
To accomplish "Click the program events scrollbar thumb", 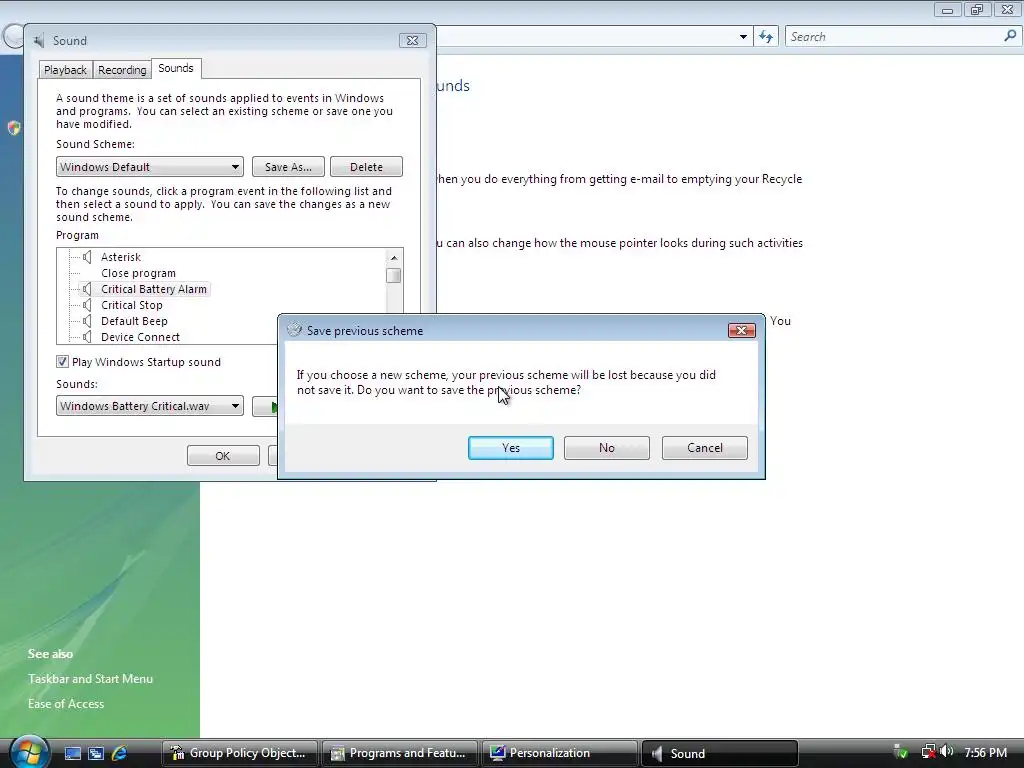I will coord(394,276).
